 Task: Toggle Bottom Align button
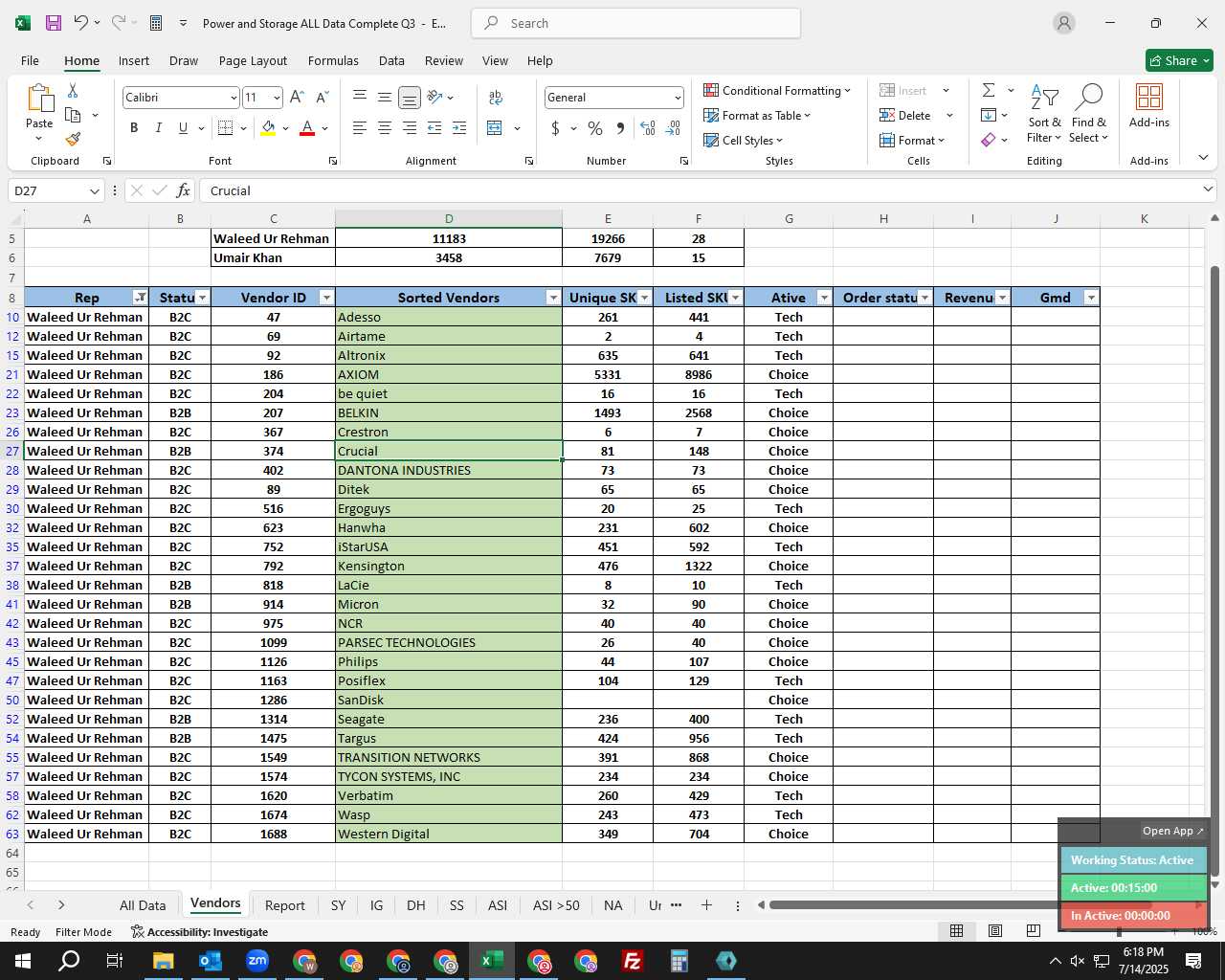pyautogui.click(x=409, y=97)
